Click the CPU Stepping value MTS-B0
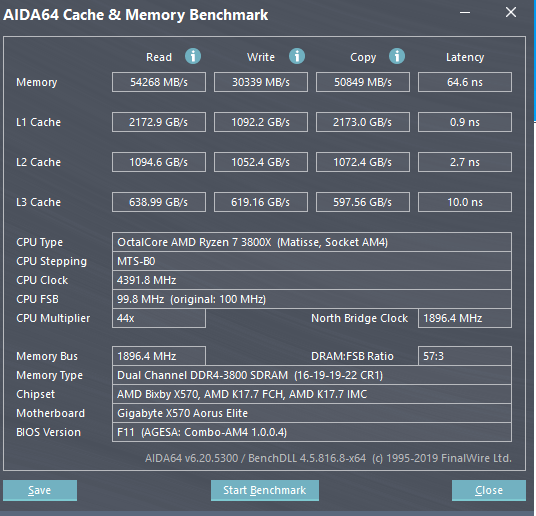Viewport: 536px width, 516px height. click(312, 261)
